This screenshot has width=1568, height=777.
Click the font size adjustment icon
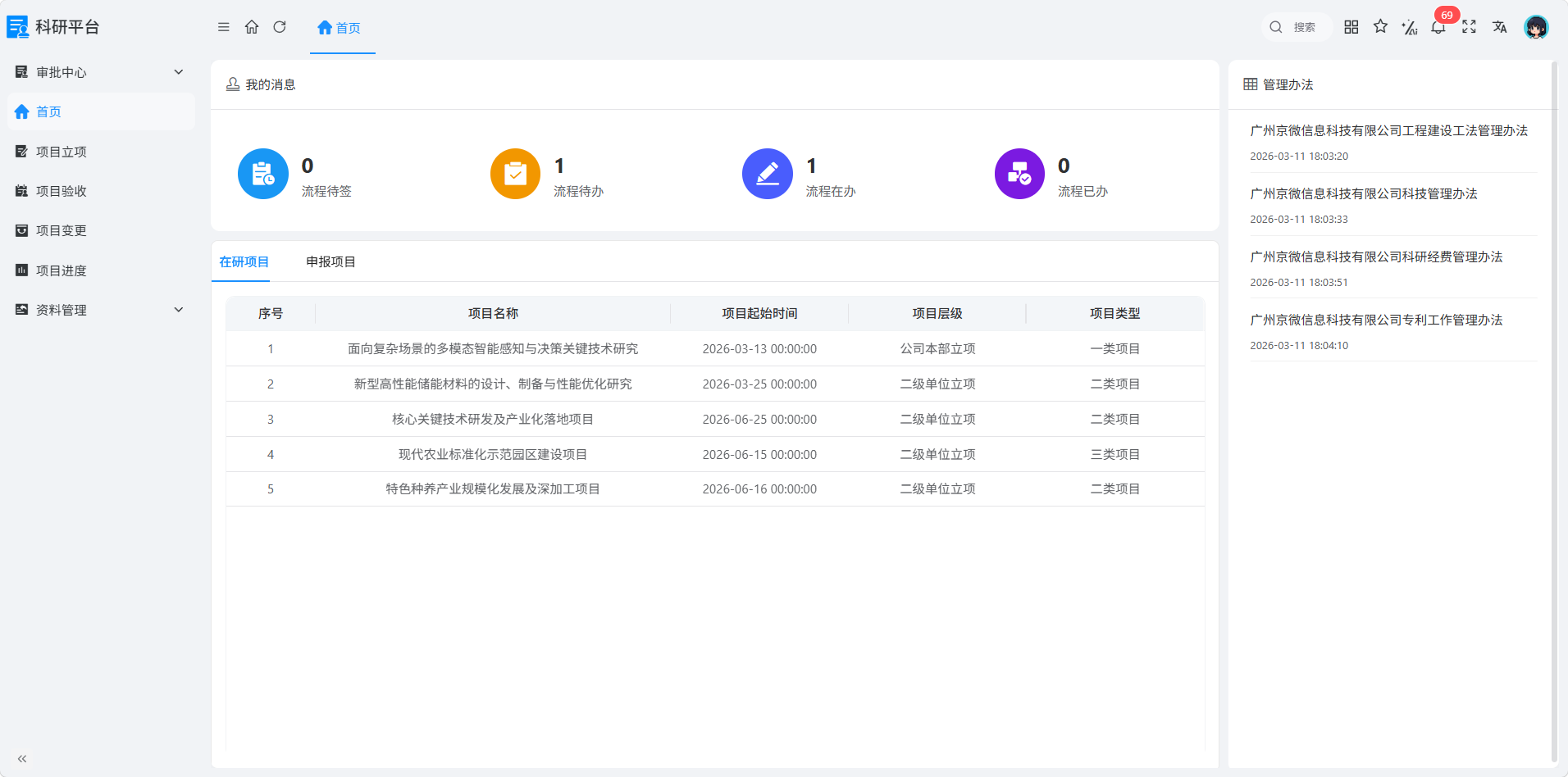click(1410, 27)
